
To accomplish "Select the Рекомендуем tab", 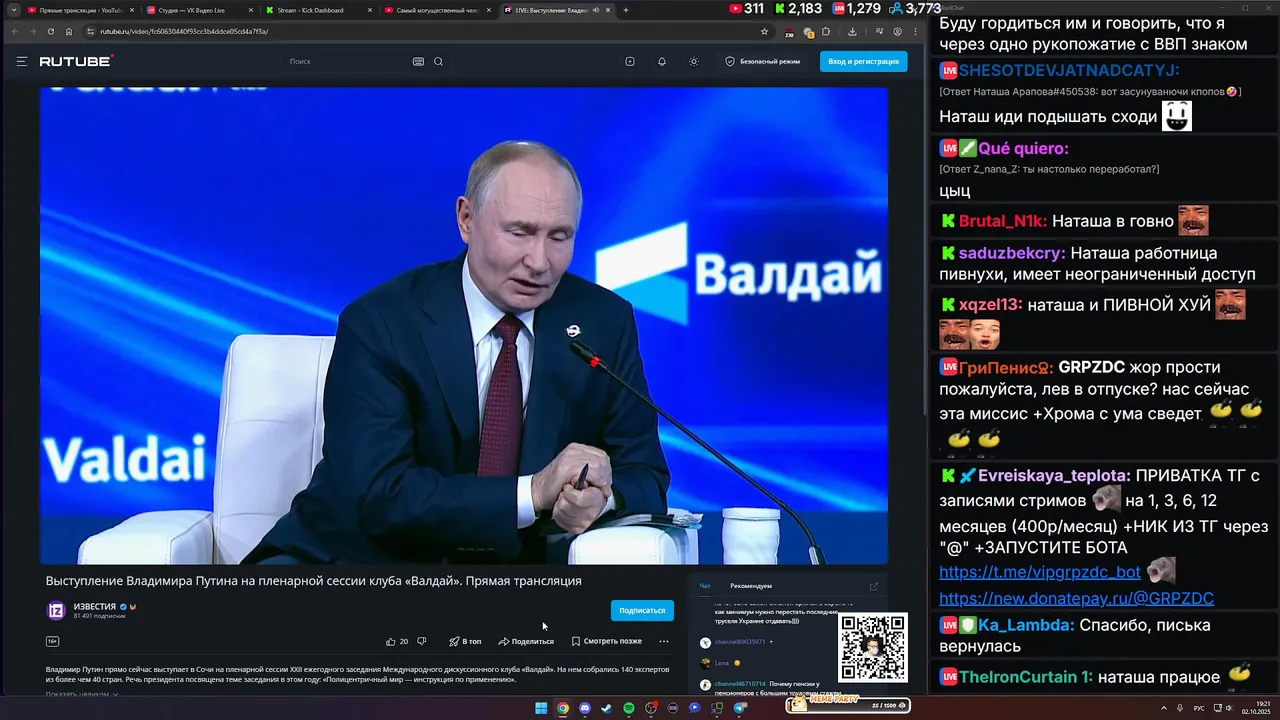I will pos(751,586).
